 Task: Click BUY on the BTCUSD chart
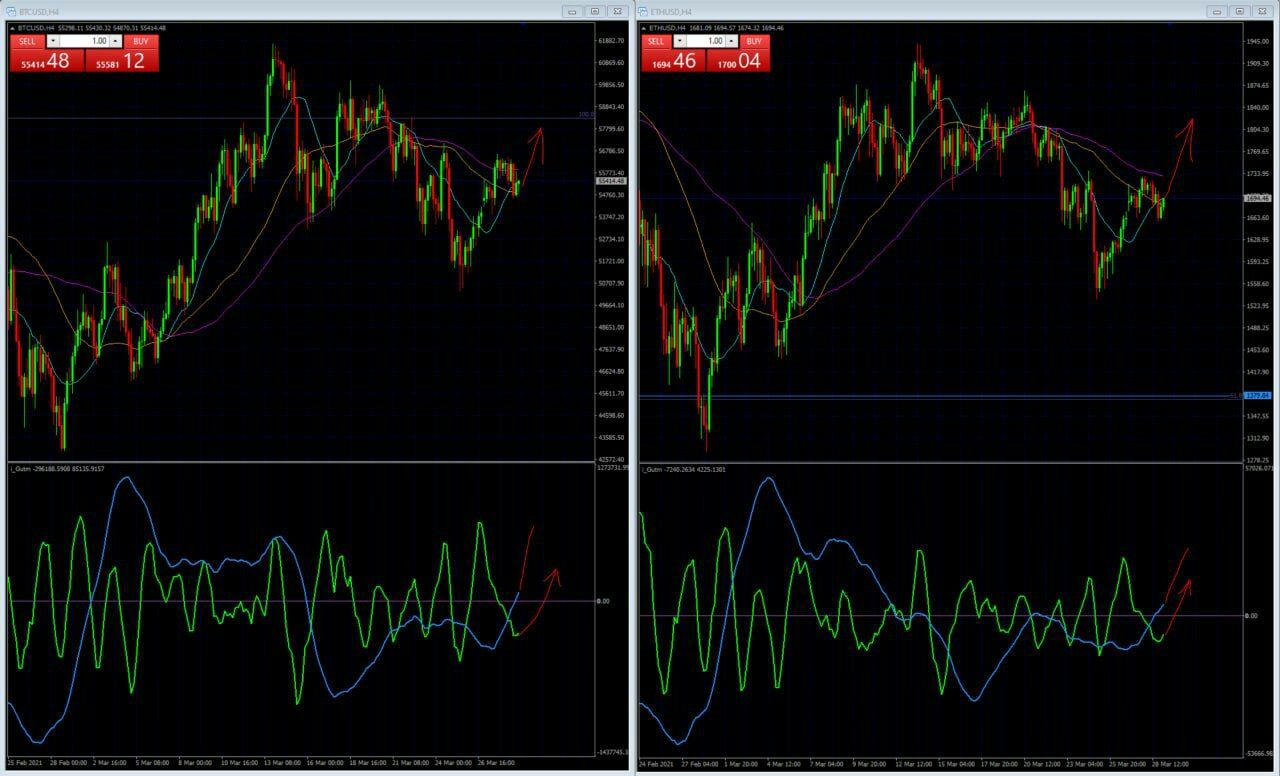click(141, 41)
